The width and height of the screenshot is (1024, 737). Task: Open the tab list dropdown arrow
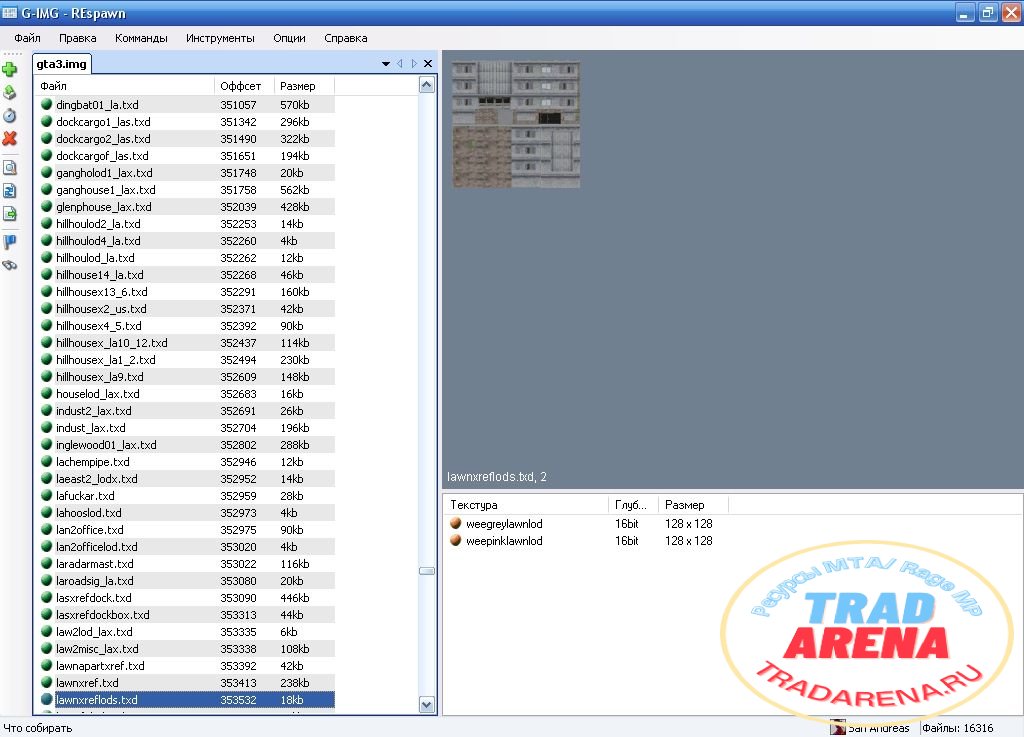pos(385,63)
